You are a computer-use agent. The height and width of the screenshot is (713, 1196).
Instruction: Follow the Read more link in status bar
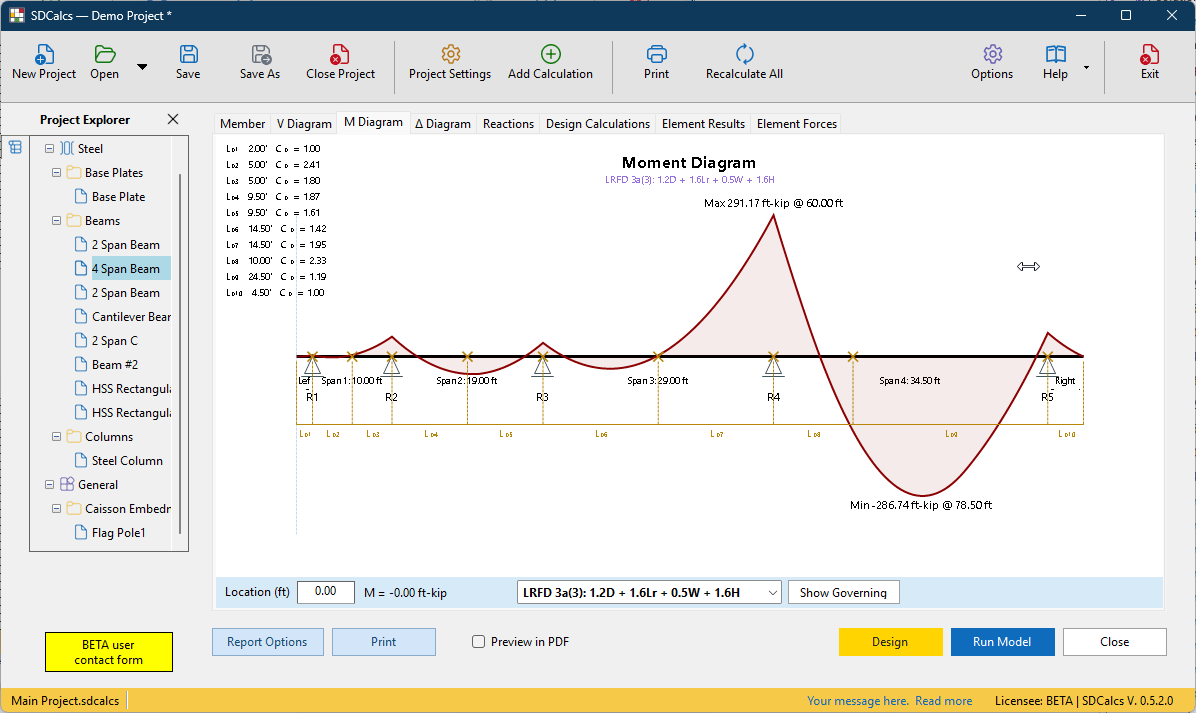pyautogui.click(x=944, y=701)
